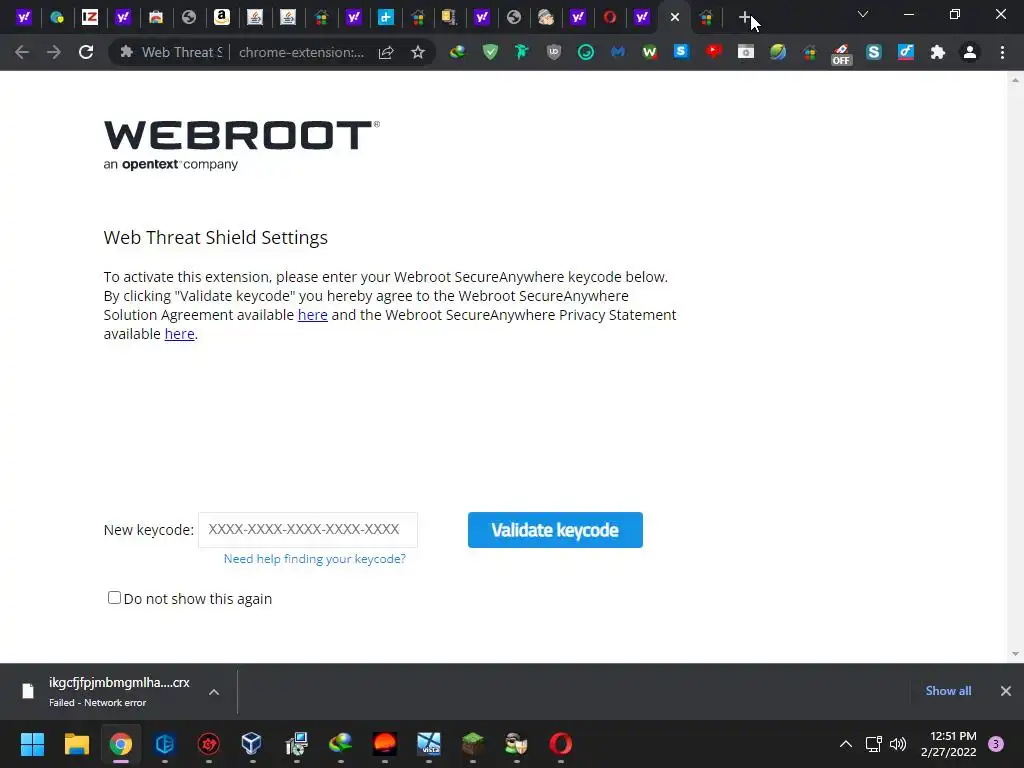Open the clock and date 2/27/2022

(948, 744)
